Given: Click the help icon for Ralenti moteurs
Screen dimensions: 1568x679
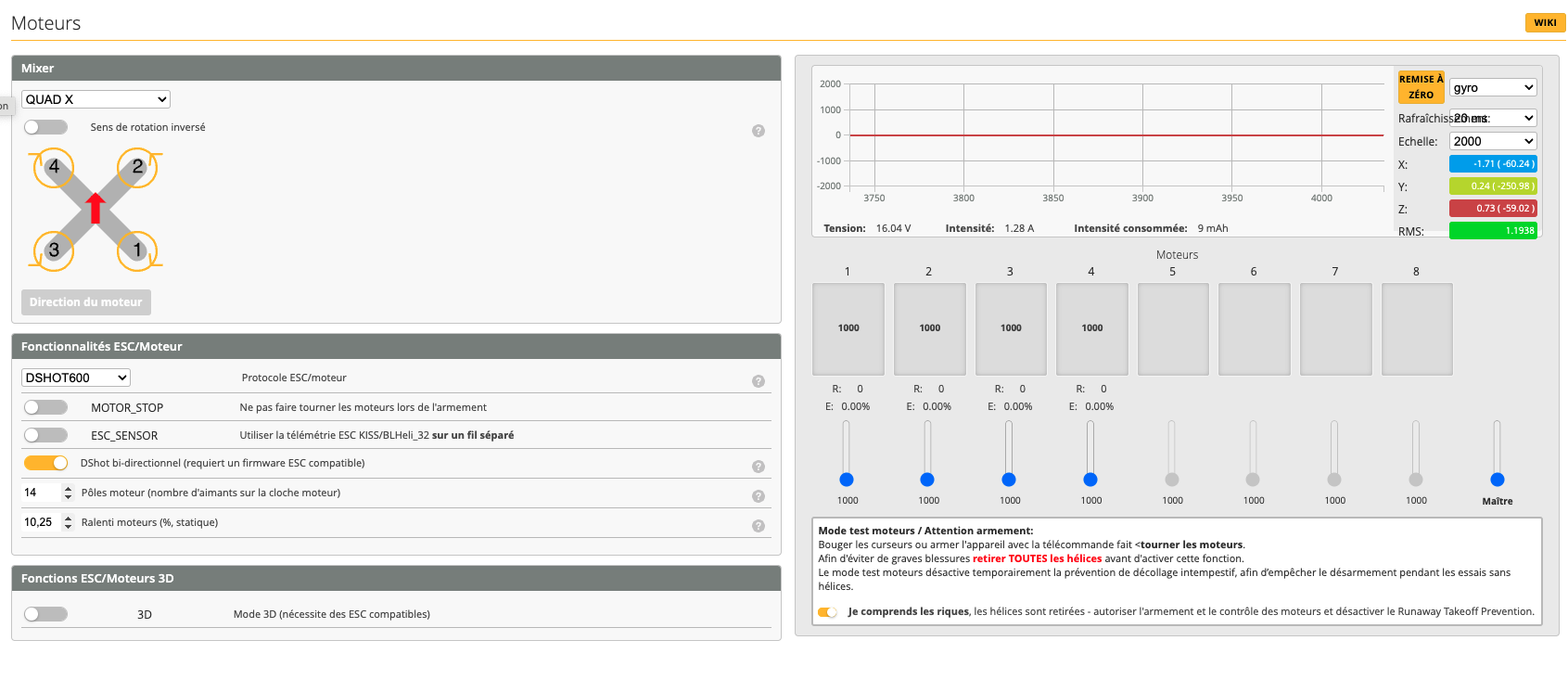Looking at the screenshot, I should [758, 526].
